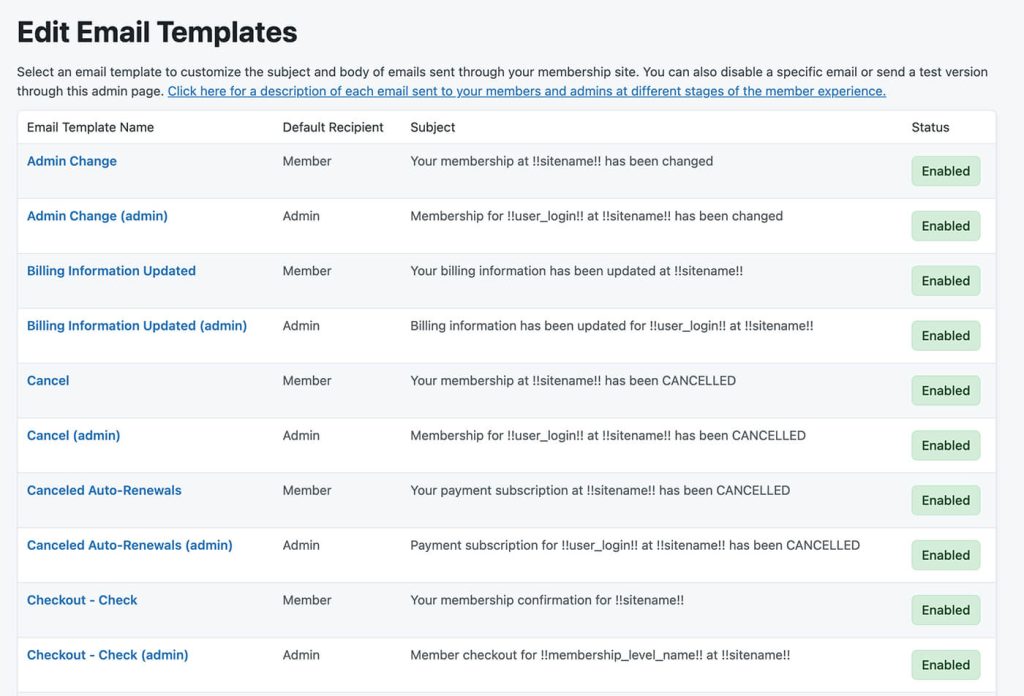Click Enabled status for Checkout - Check
1024x696 pixels.
(946, 610)
